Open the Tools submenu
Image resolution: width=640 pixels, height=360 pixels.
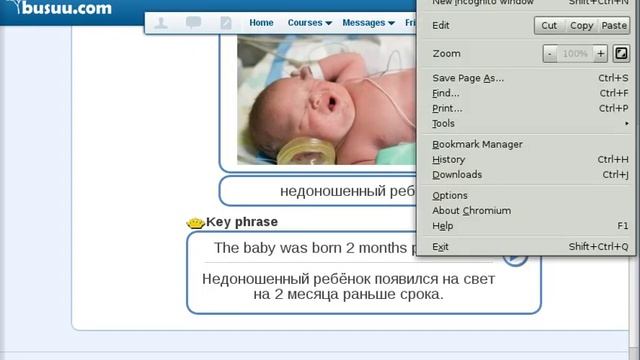tap(529, 123)
